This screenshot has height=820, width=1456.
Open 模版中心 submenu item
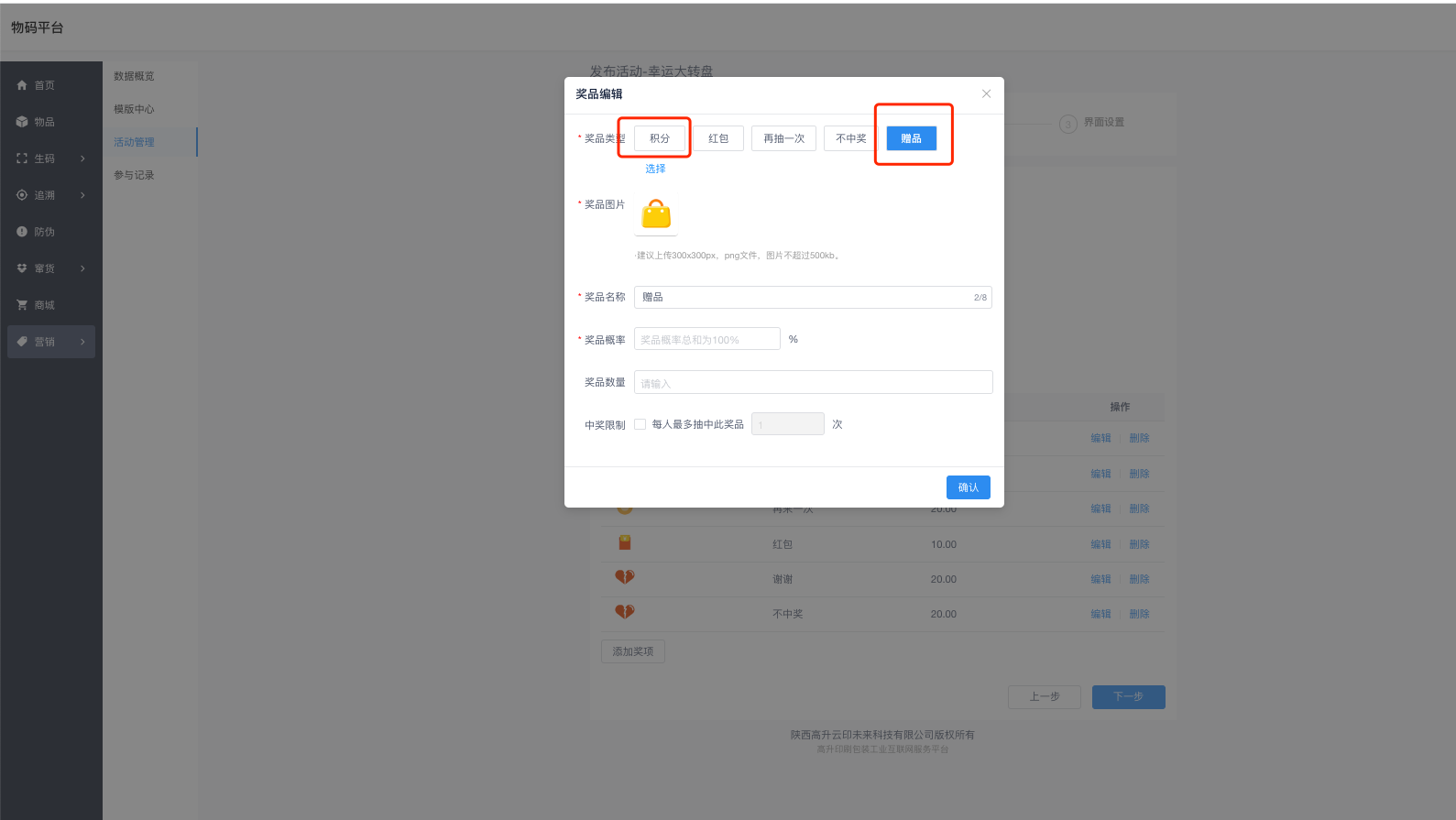(x=134, y=109)
